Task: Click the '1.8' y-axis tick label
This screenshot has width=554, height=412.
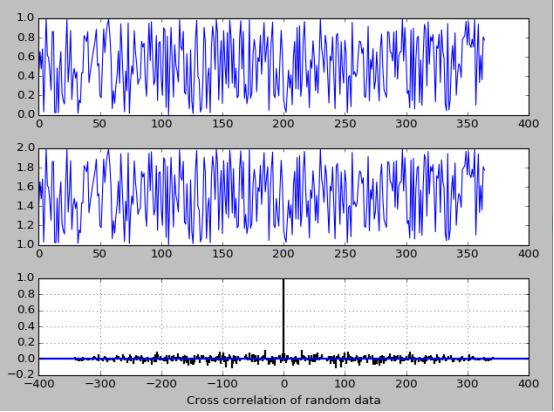Action: click(x=26, y=167)
